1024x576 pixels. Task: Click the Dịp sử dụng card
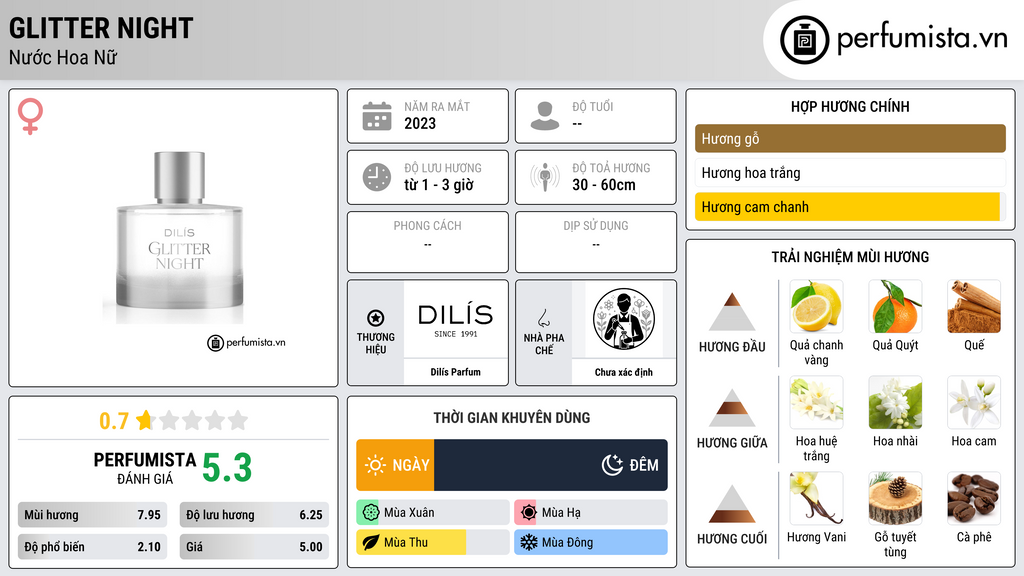596,242
